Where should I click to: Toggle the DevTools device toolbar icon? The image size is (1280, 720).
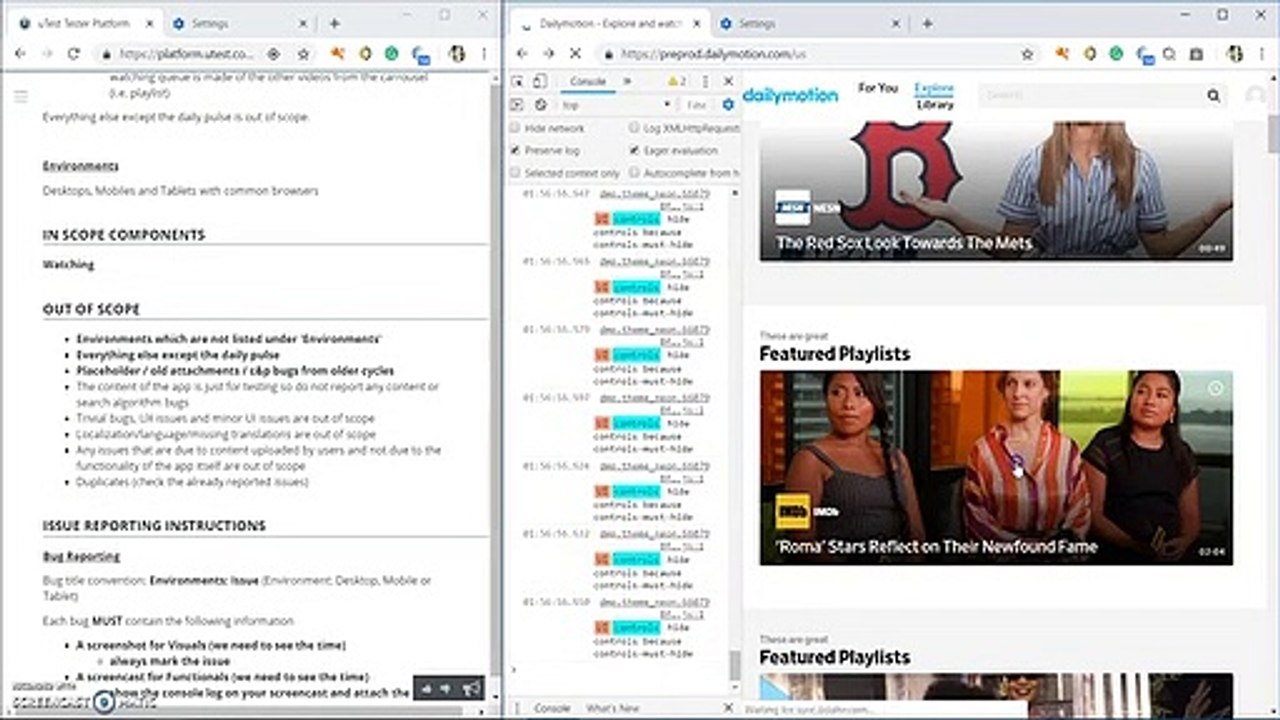538,81
